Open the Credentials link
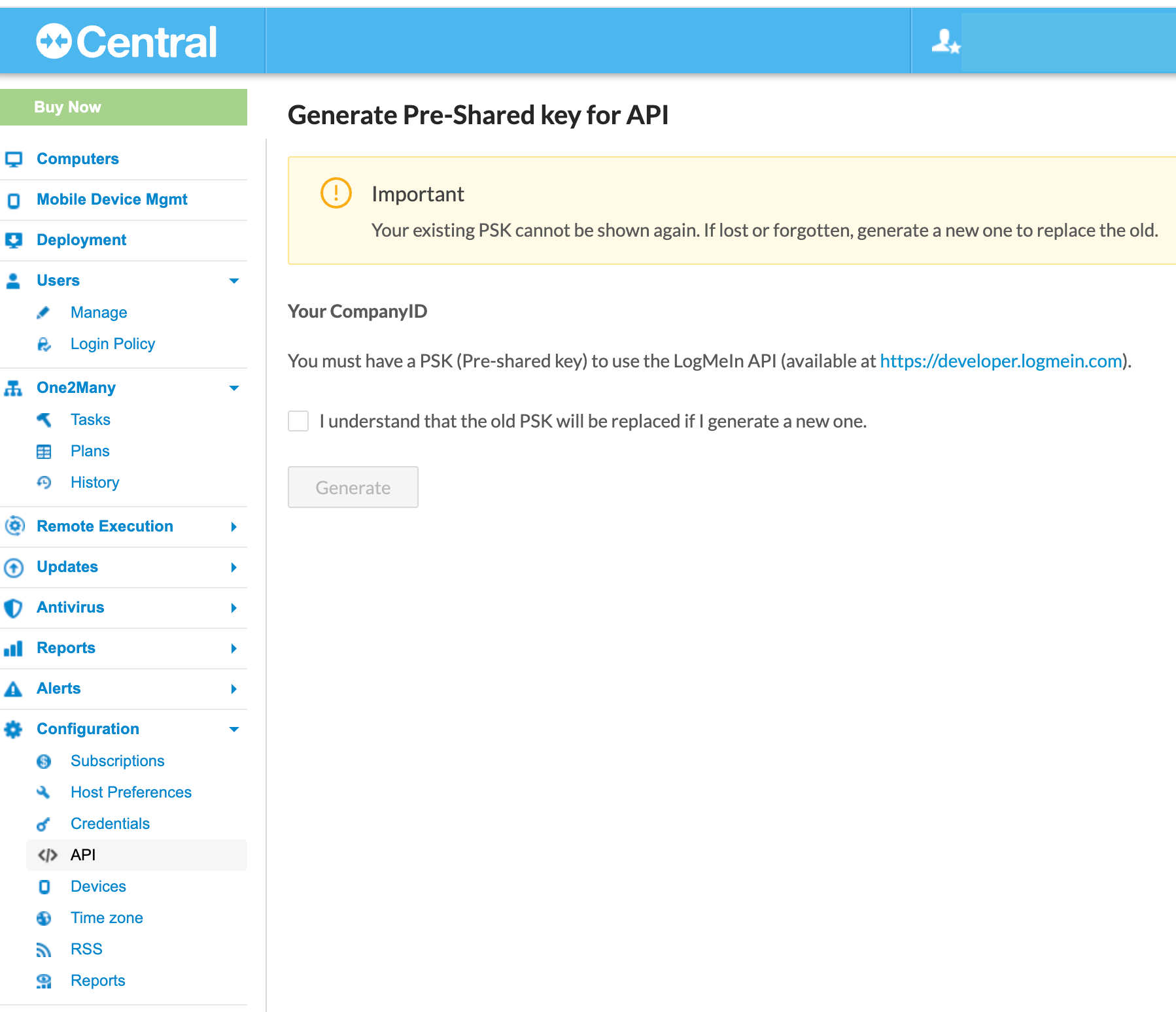1176x1012 pixels. tap(110, 824)
